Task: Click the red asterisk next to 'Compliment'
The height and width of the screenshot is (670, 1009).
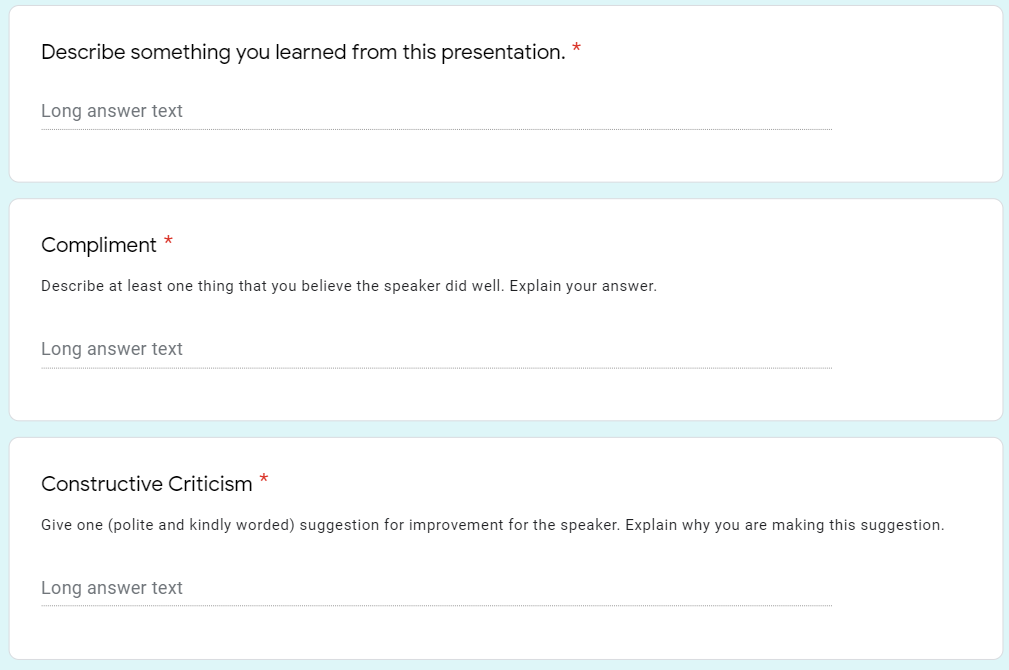Action: (168, 241)
